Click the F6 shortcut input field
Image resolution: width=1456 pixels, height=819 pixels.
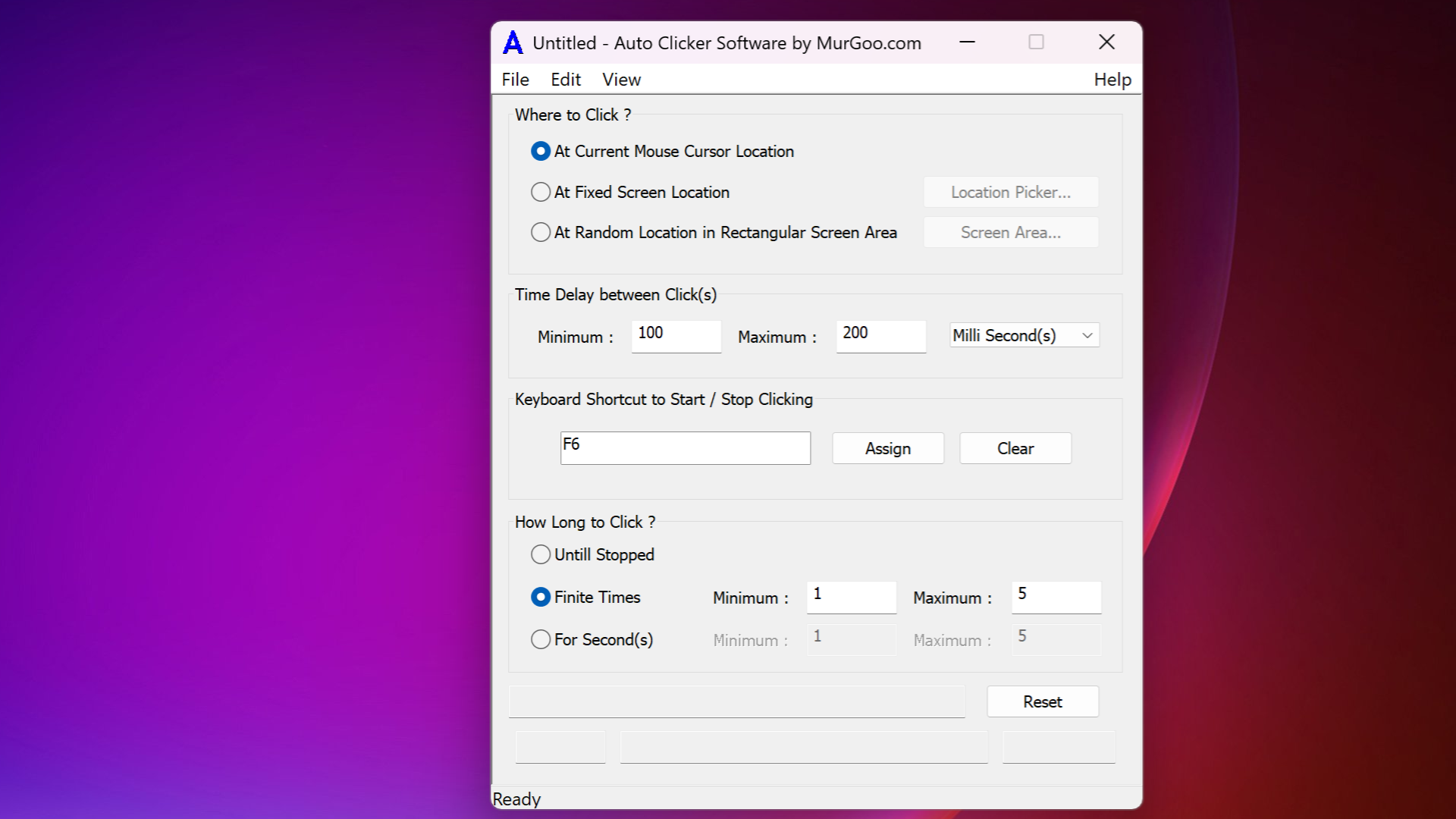(x=684, y=447)
